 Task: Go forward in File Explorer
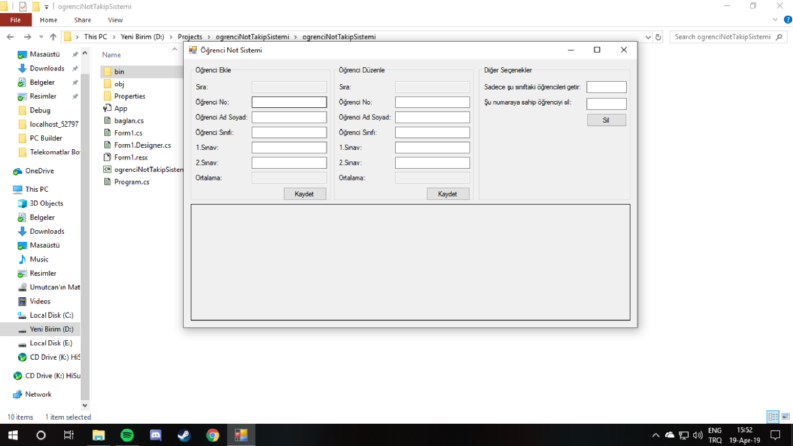click(27, 37)
